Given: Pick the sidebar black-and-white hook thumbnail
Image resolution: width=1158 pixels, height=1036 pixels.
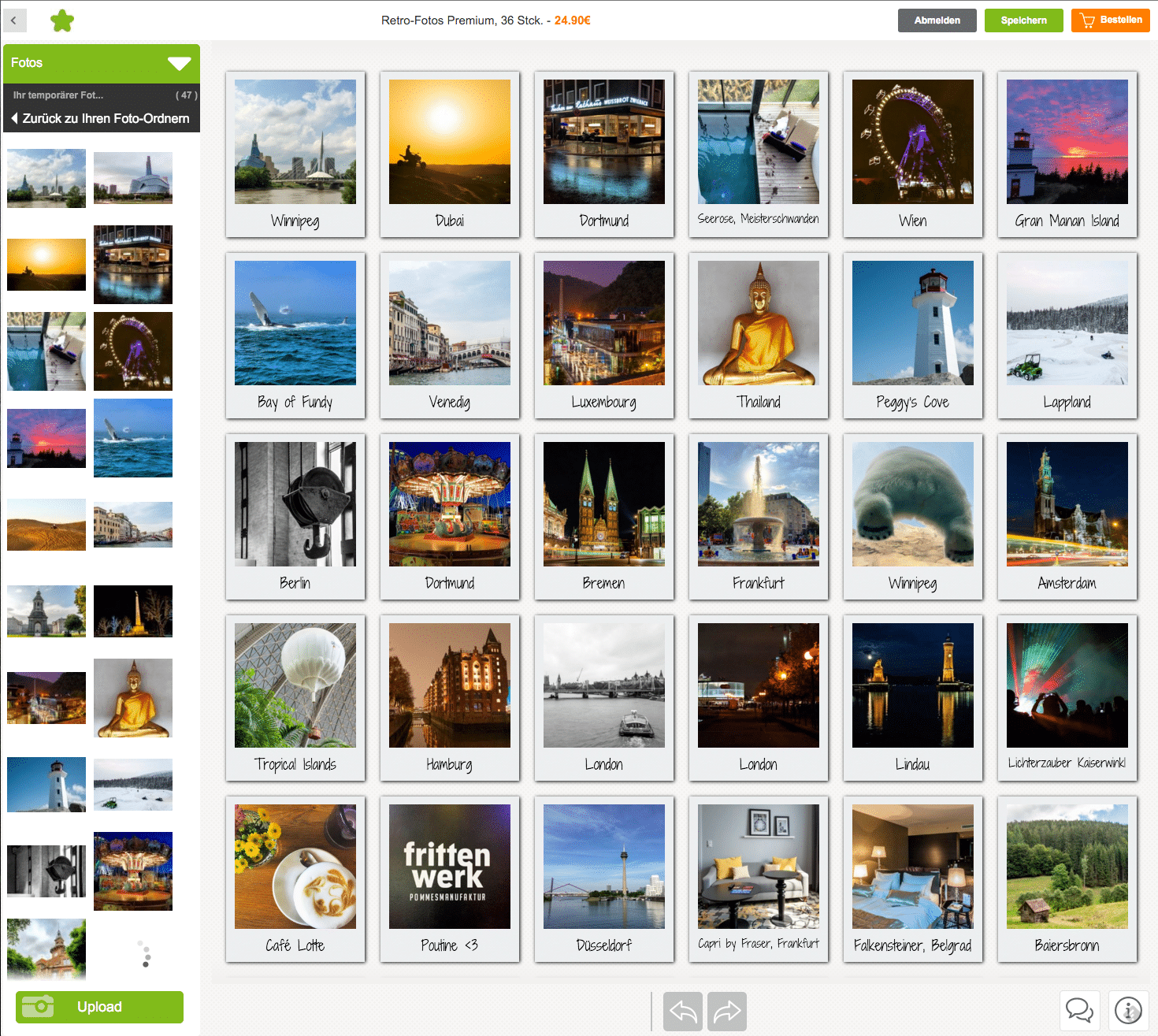Looking at the screenshot, I should coord(46,871).
